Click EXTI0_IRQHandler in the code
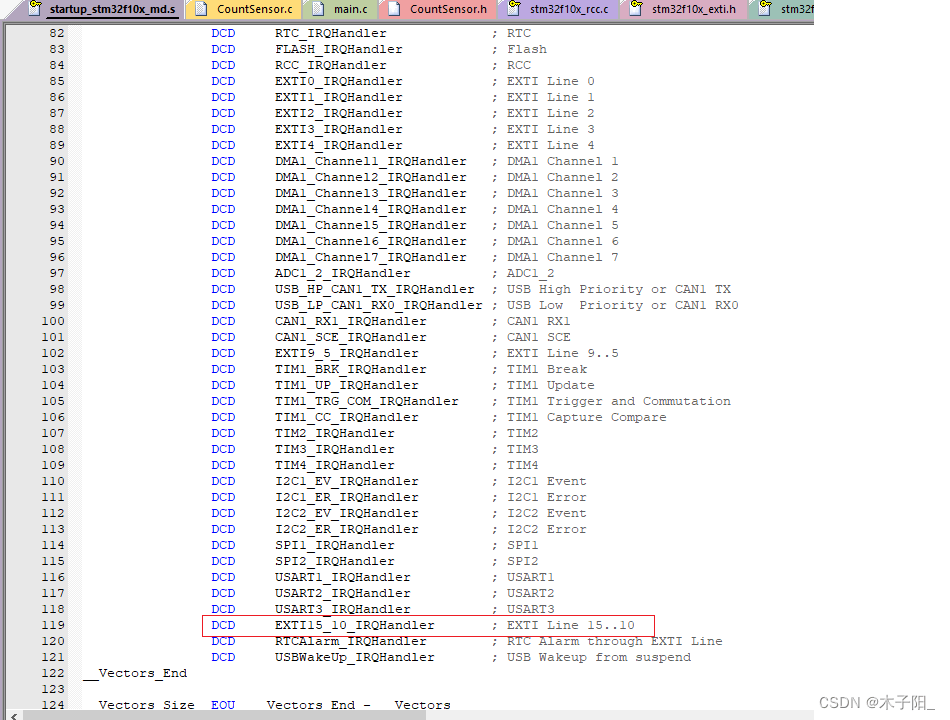 (x=339, y=81)
